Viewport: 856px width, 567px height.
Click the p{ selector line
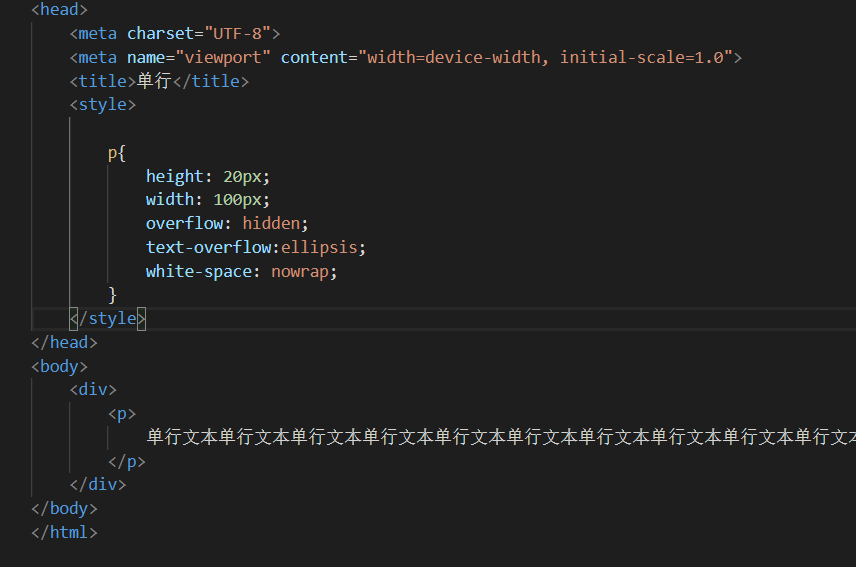pos(117,153)
